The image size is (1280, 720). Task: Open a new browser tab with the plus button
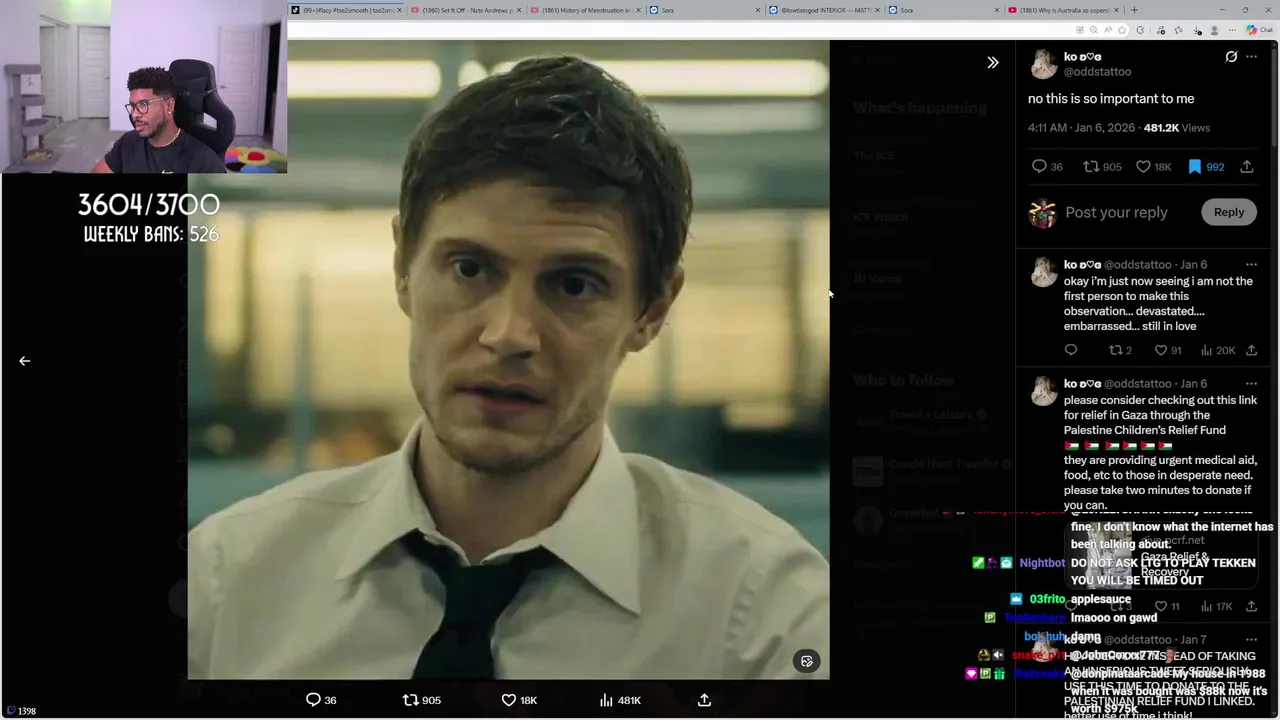tap(1134, 10)
